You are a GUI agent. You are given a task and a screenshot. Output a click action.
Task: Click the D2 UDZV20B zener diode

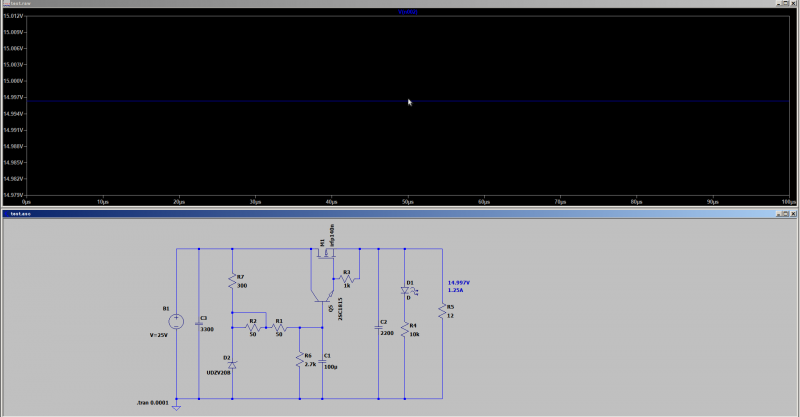pyautogui.click(x=232, y=366)
